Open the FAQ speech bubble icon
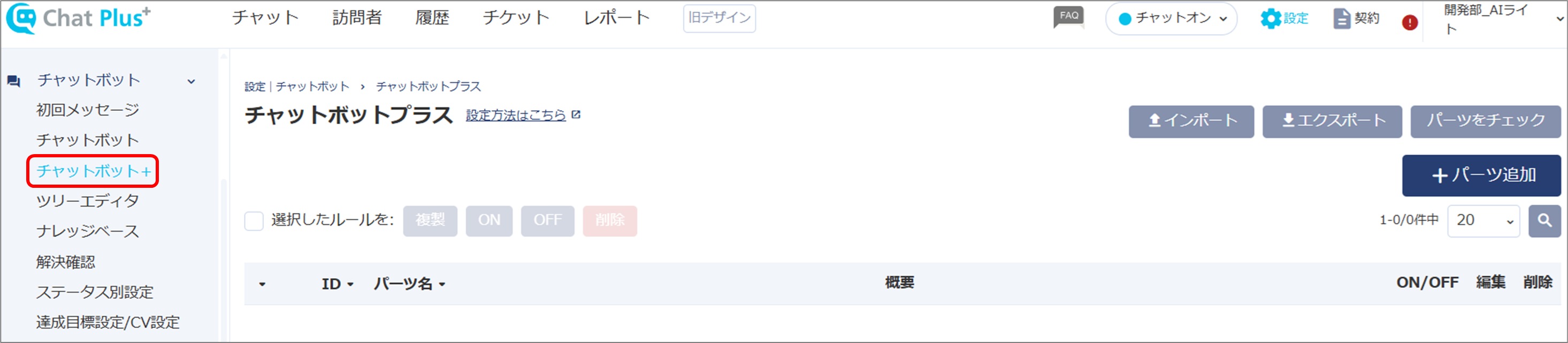 coord(1069,17)
